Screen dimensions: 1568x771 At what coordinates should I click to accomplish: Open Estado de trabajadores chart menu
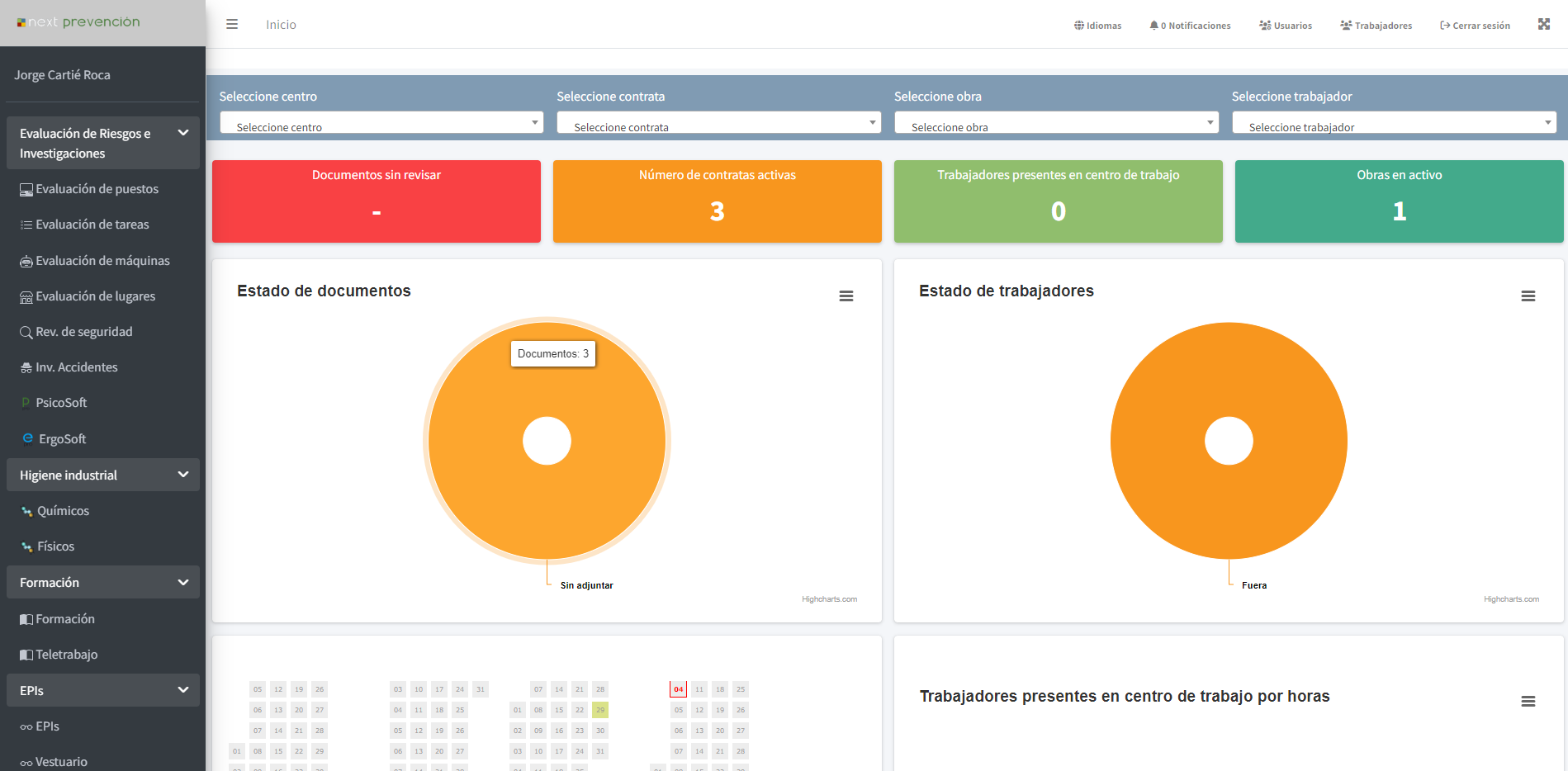point(1528,296)
